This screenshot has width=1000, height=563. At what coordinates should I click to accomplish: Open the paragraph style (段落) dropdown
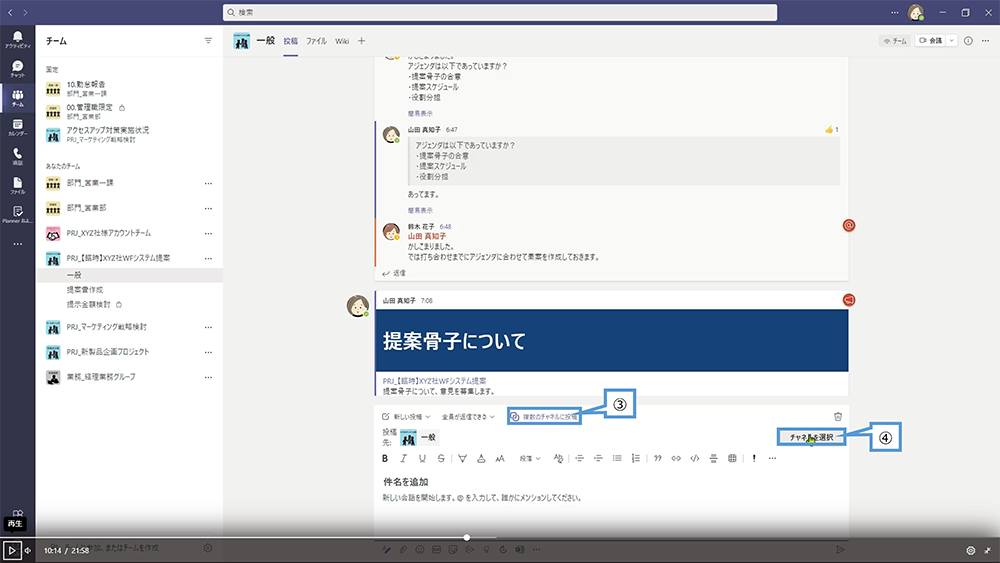pos(530,458)
